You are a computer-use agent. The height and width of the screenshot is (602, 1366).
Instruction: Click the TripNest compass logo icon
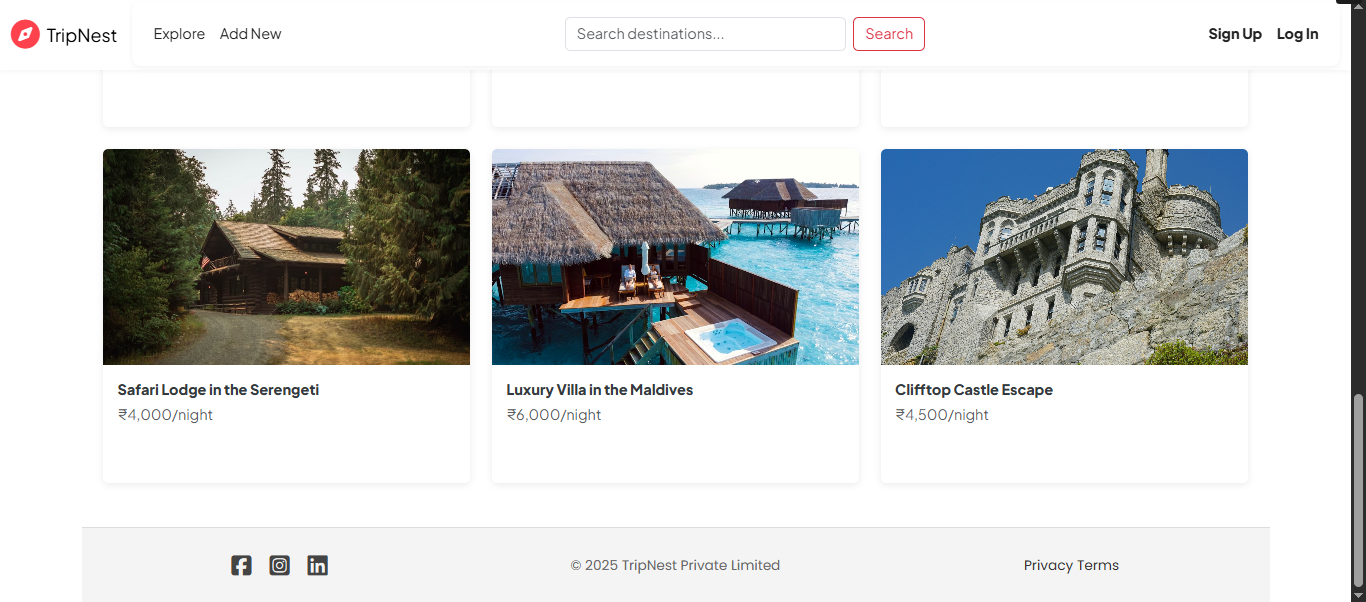tap(25, 35)
